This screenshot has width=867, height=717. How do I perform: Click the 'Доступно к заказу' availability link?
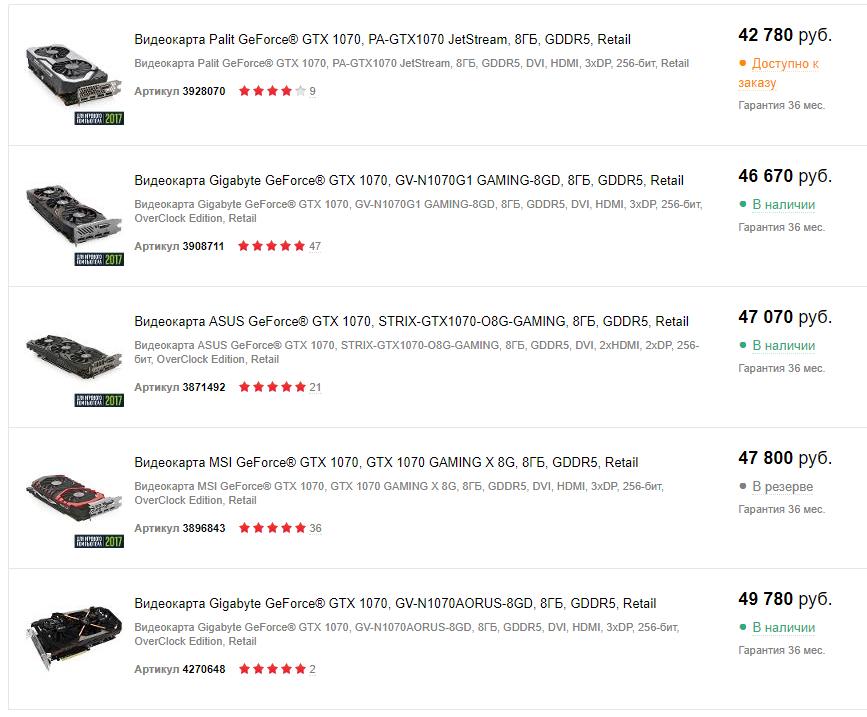point(779,73)
